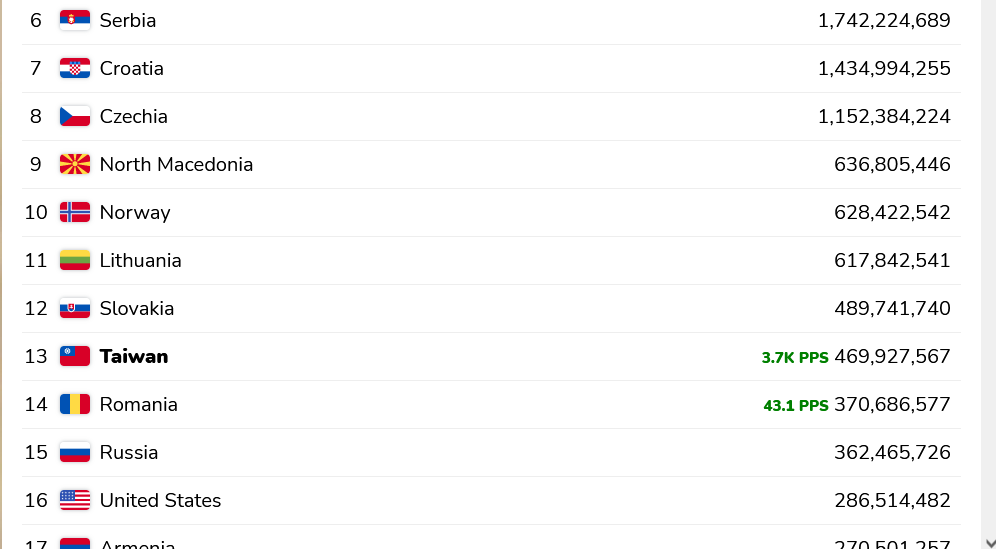Click the Norway flag icon
996x549 pixels.
click(x=75, y=212)
